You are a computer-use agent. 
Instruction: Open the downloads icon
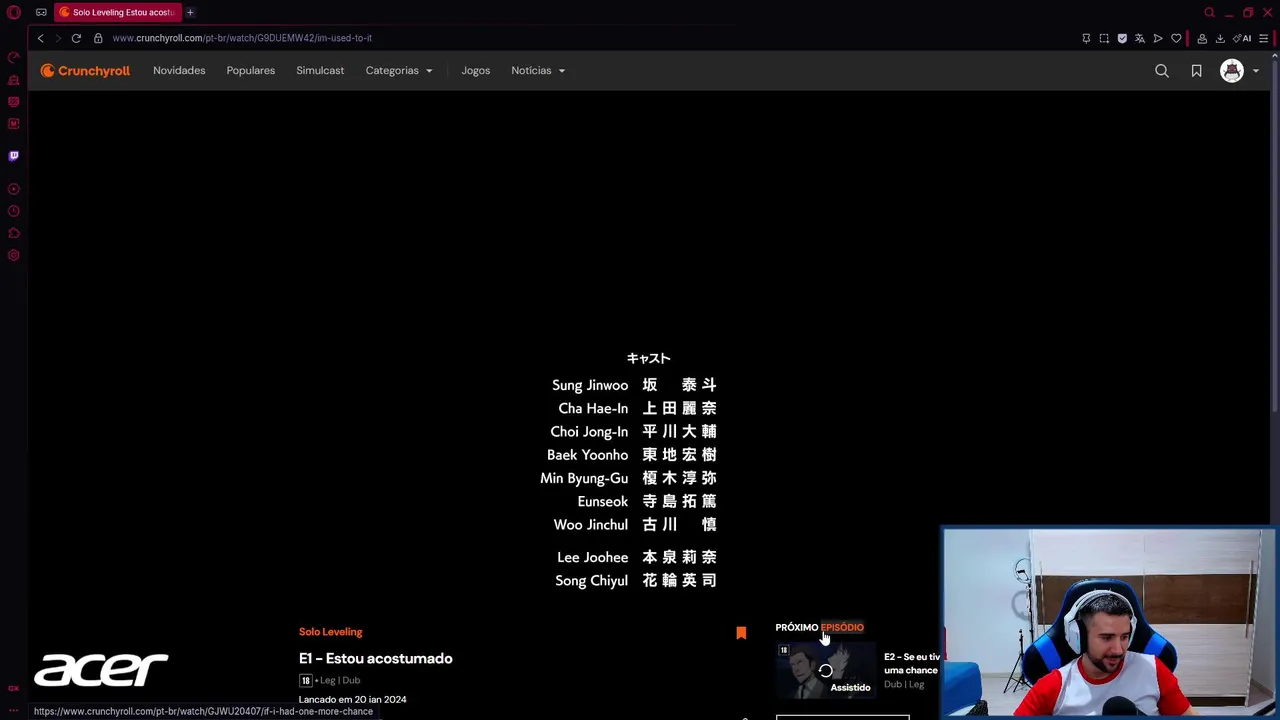(1220, 38)
